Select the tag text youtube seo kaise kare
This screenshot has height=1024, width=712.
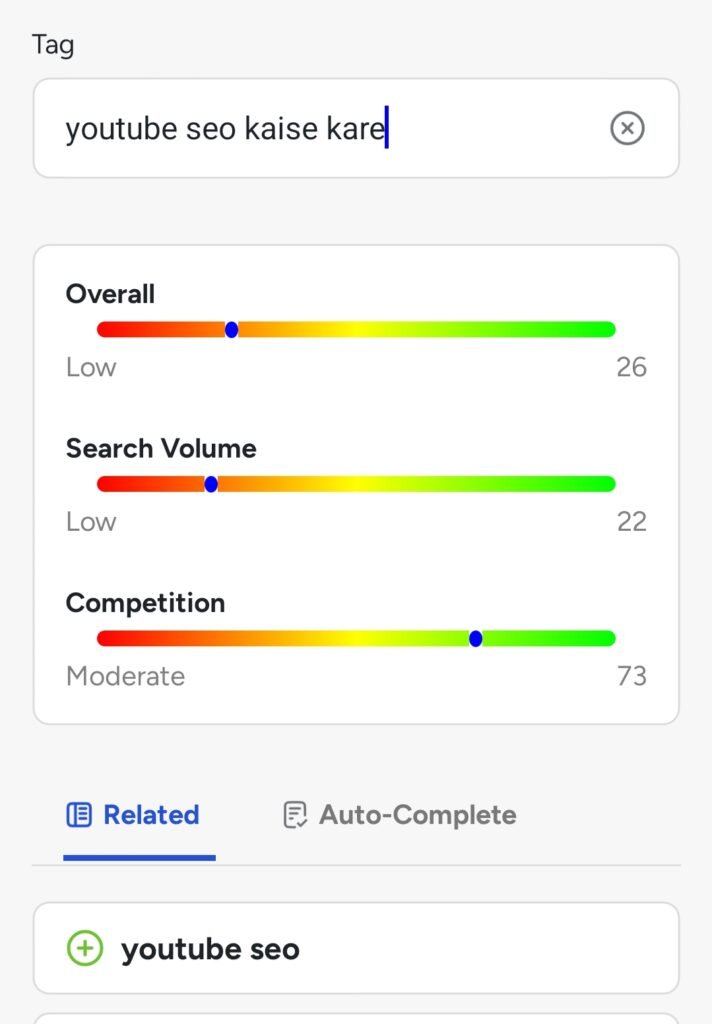[225, 128]
